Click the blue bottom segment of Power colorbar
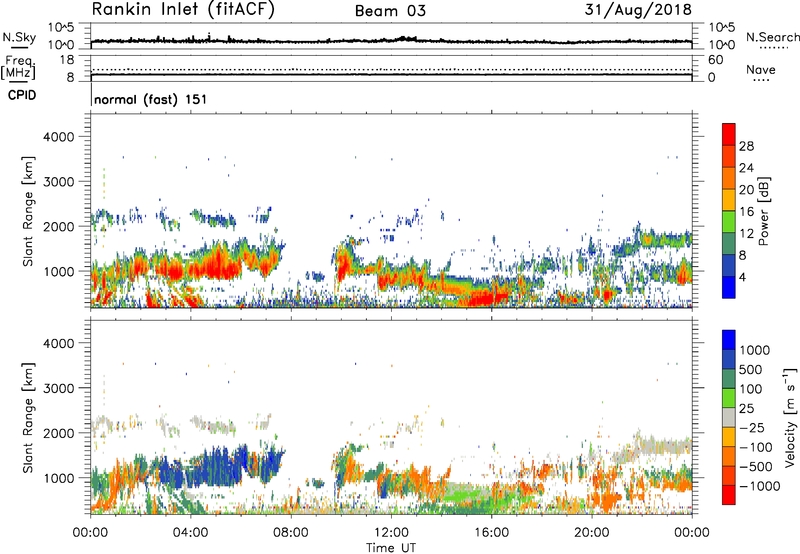 point(729,287)
